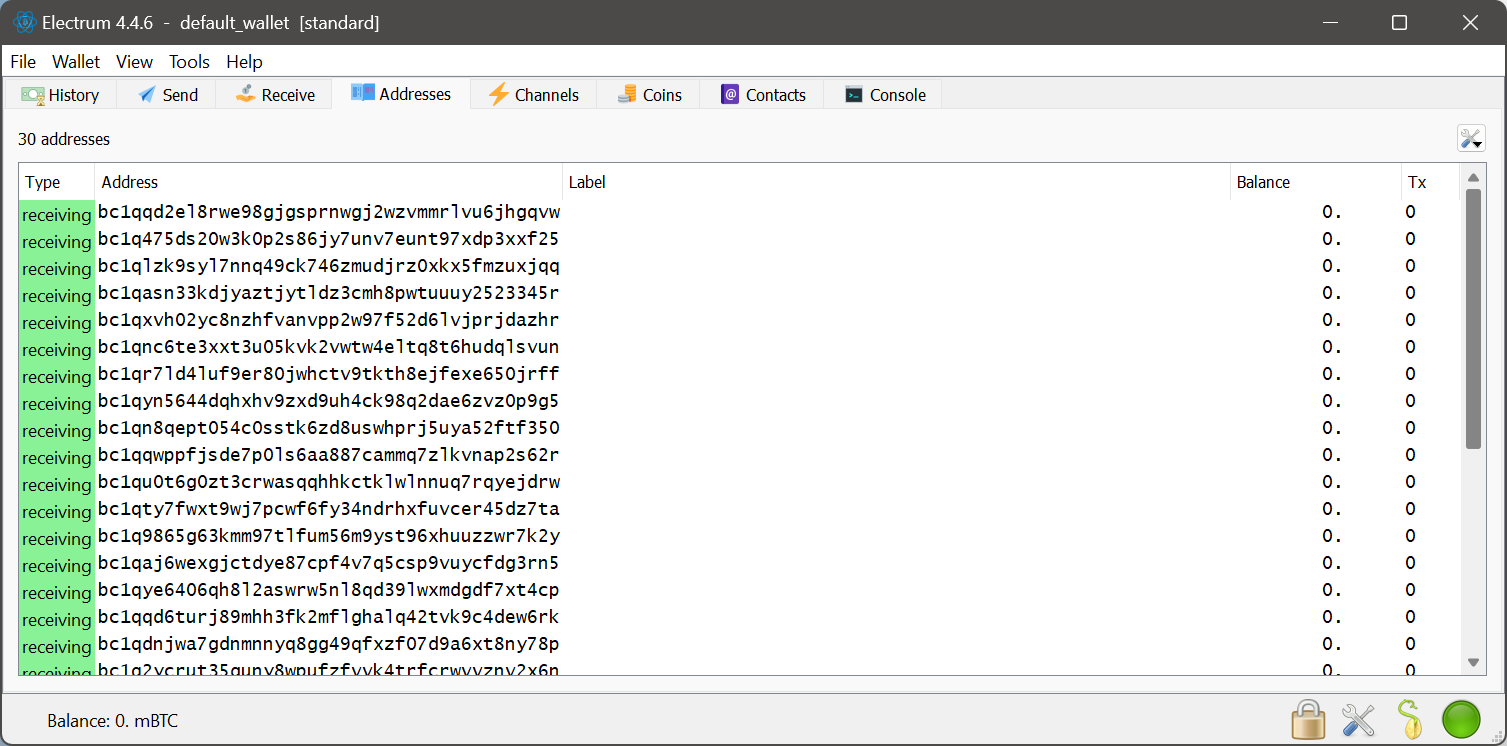Switch to the History tab
Viewport: 1507px width, 746px height.
(61, 95)
